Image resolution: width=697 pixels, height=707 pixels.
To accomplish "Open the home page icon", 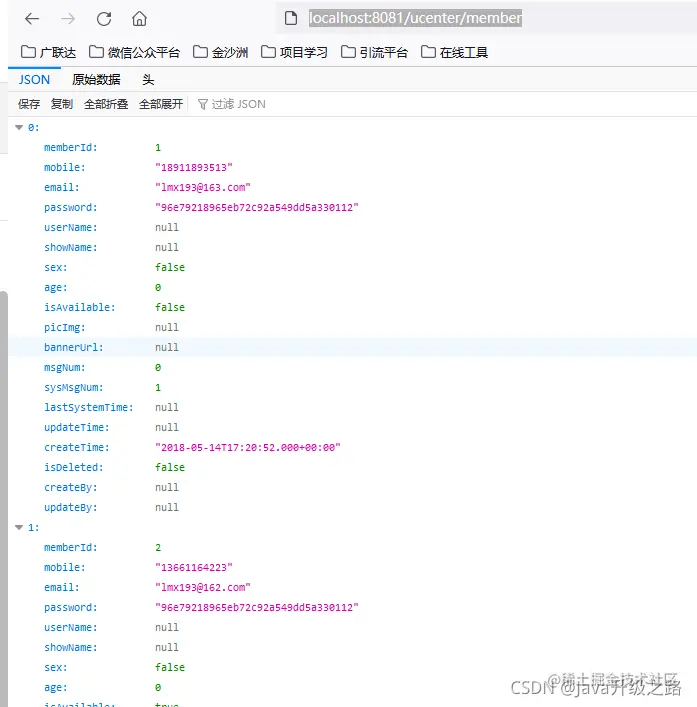I will point(139,19).
